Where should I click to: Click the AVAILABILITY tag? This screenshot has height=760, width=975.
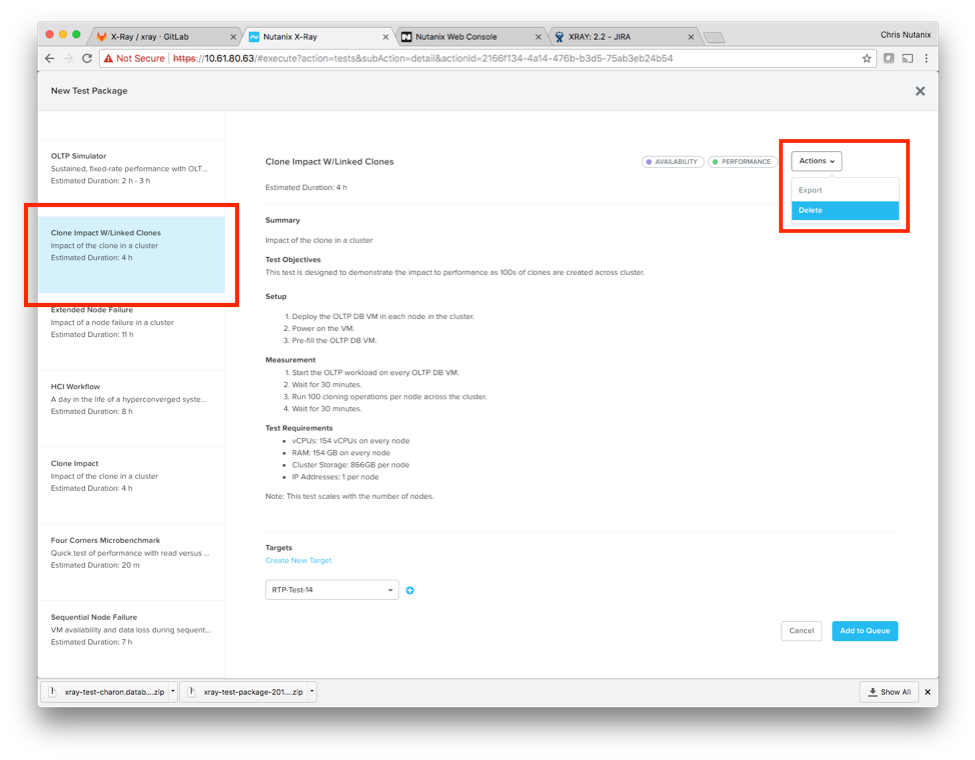pyautogui.click(x=673, y=162)
